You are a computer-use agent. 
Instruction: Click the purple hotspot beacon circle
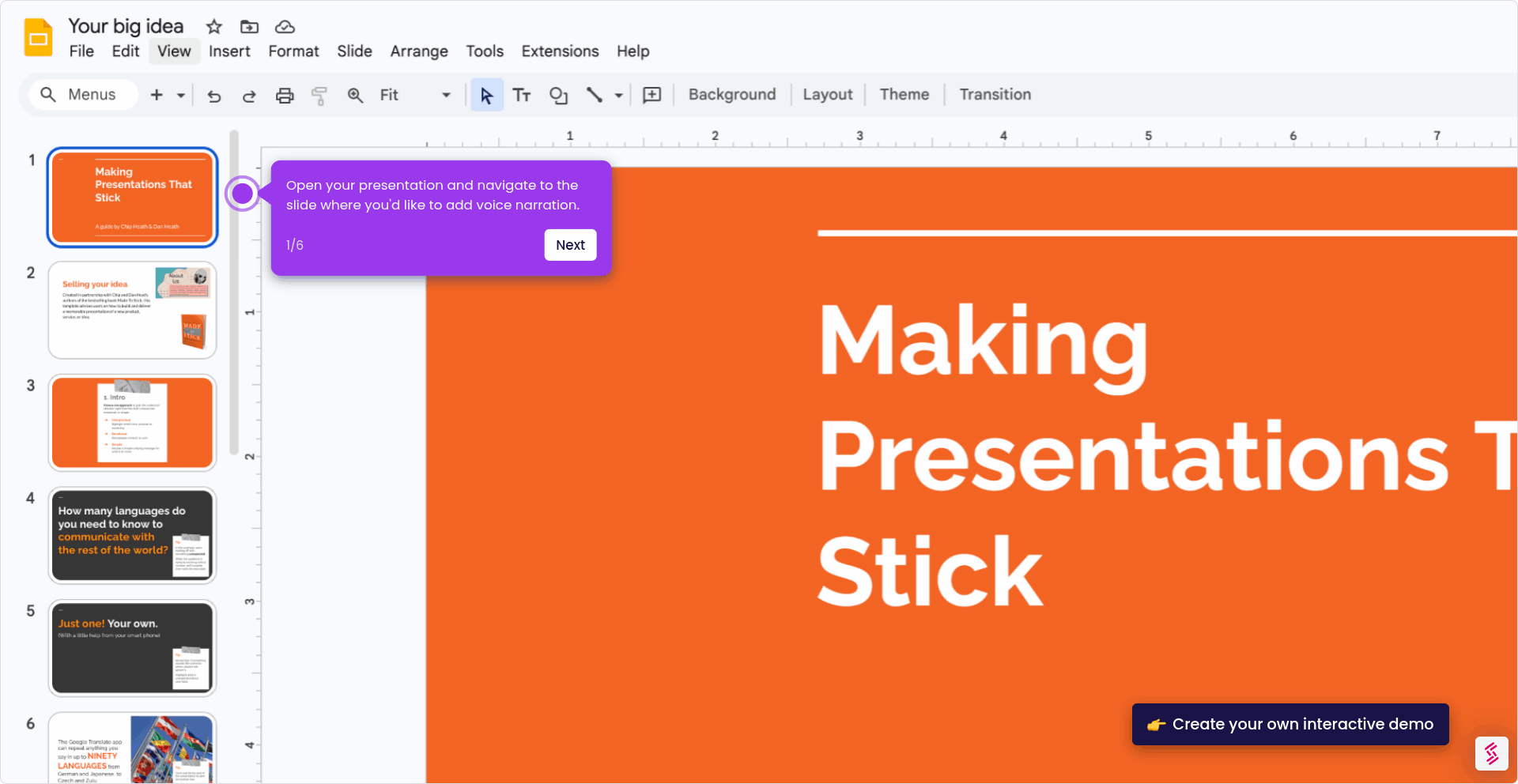(243, 193)
